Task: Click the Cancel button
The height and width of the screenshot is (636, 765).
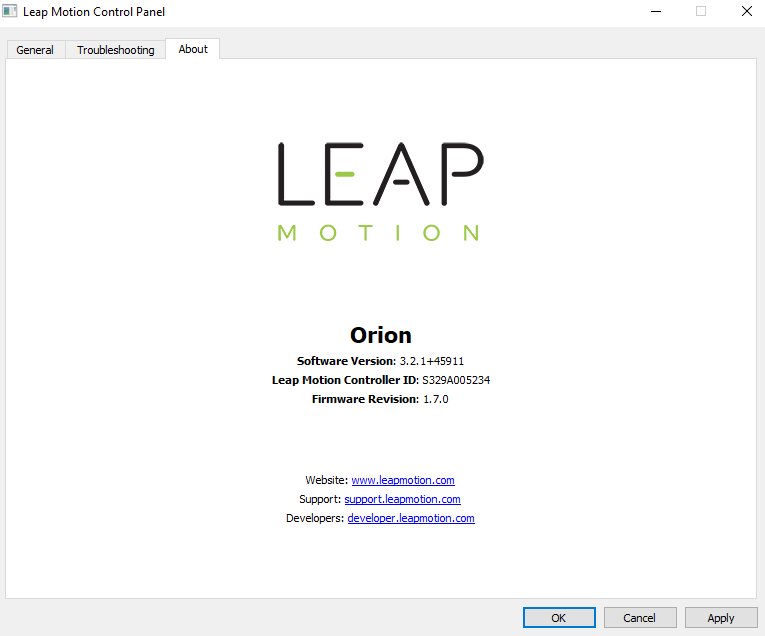Action: coord(640,617)
